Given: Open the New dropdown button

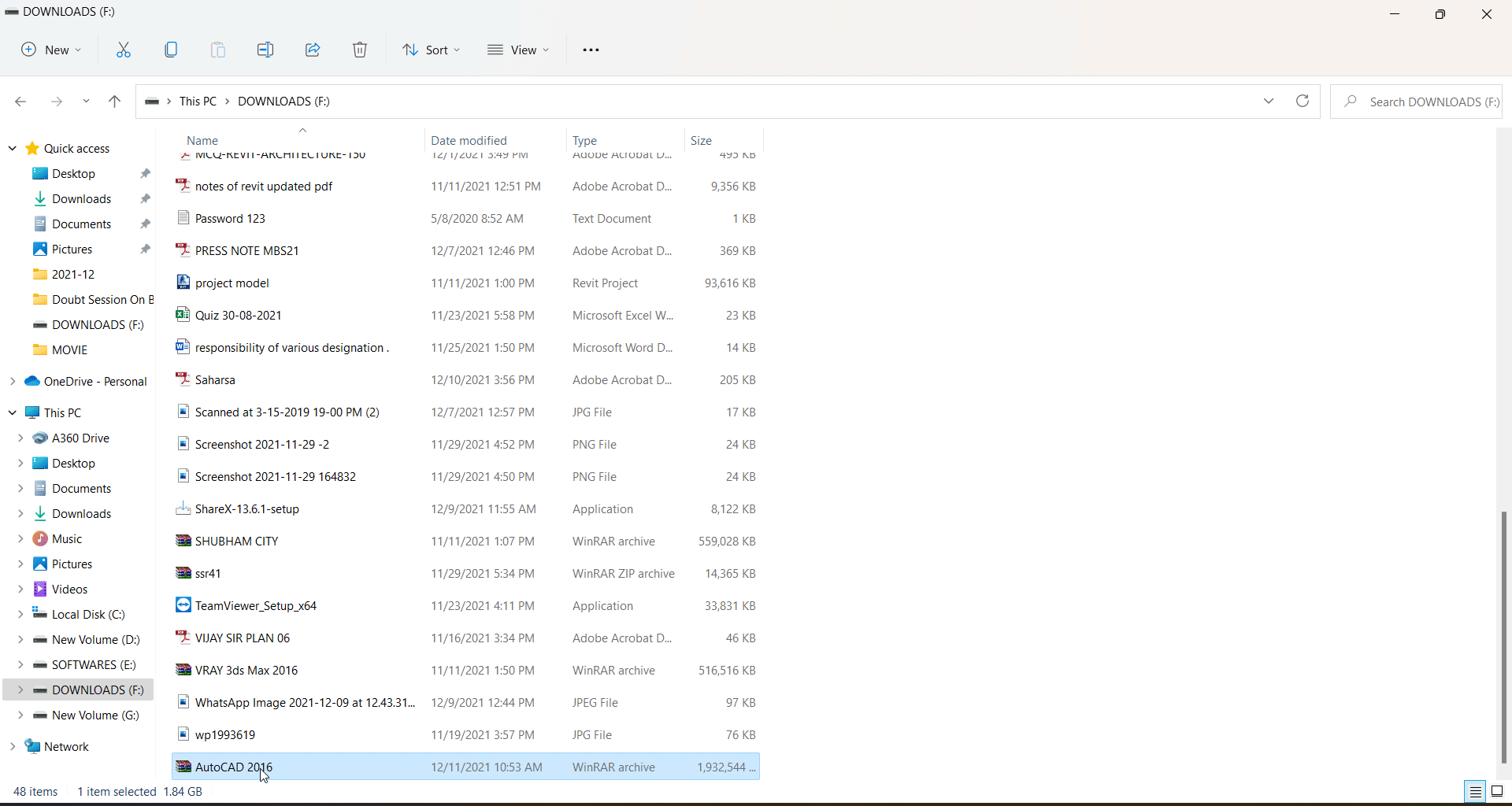Looking at the screenshot, I should [51, 50].
